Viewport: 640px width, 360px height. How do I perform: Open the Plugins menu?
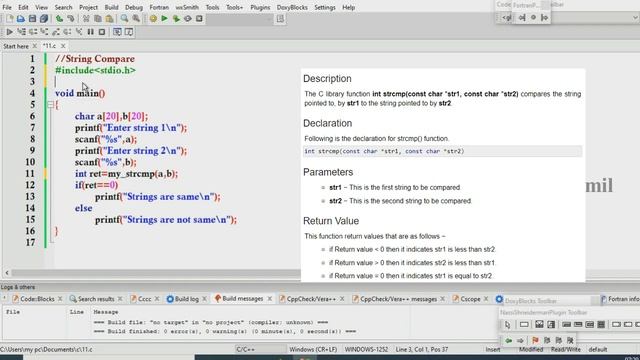tap(260, 7)
